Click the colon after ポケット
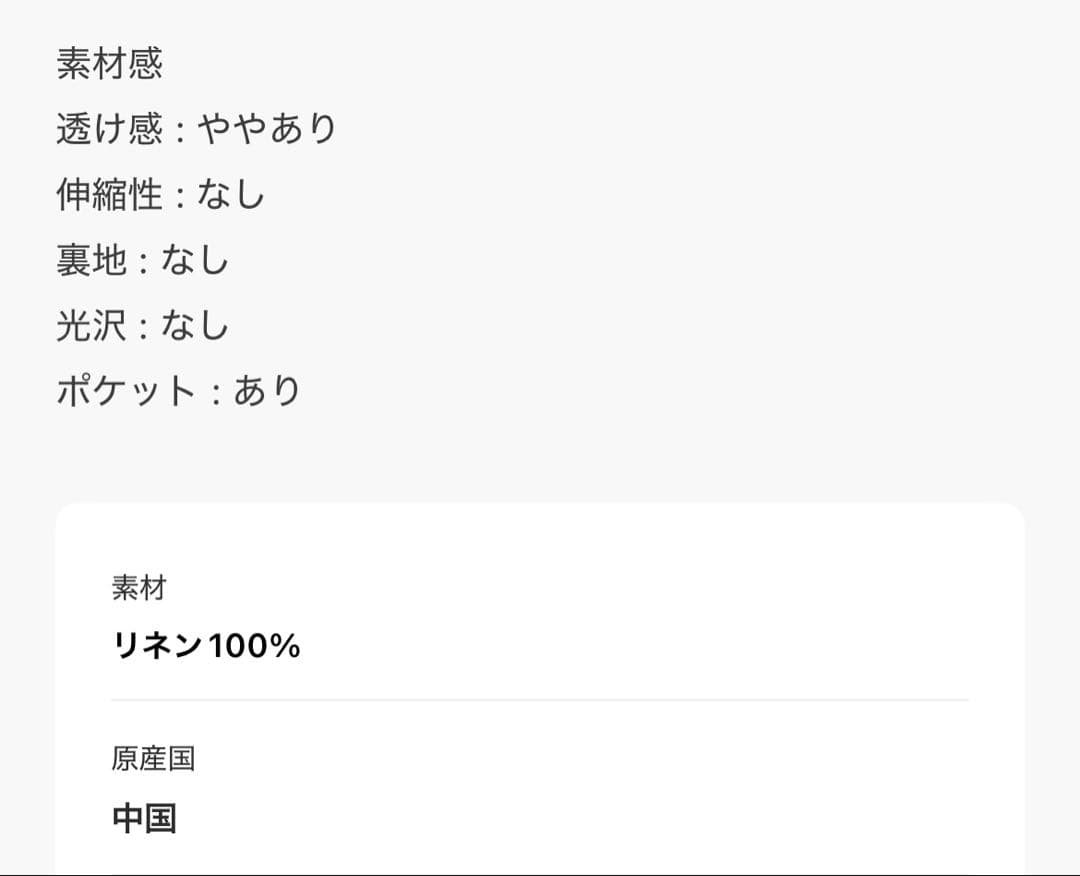1080x876 pixels. (215, 393)
